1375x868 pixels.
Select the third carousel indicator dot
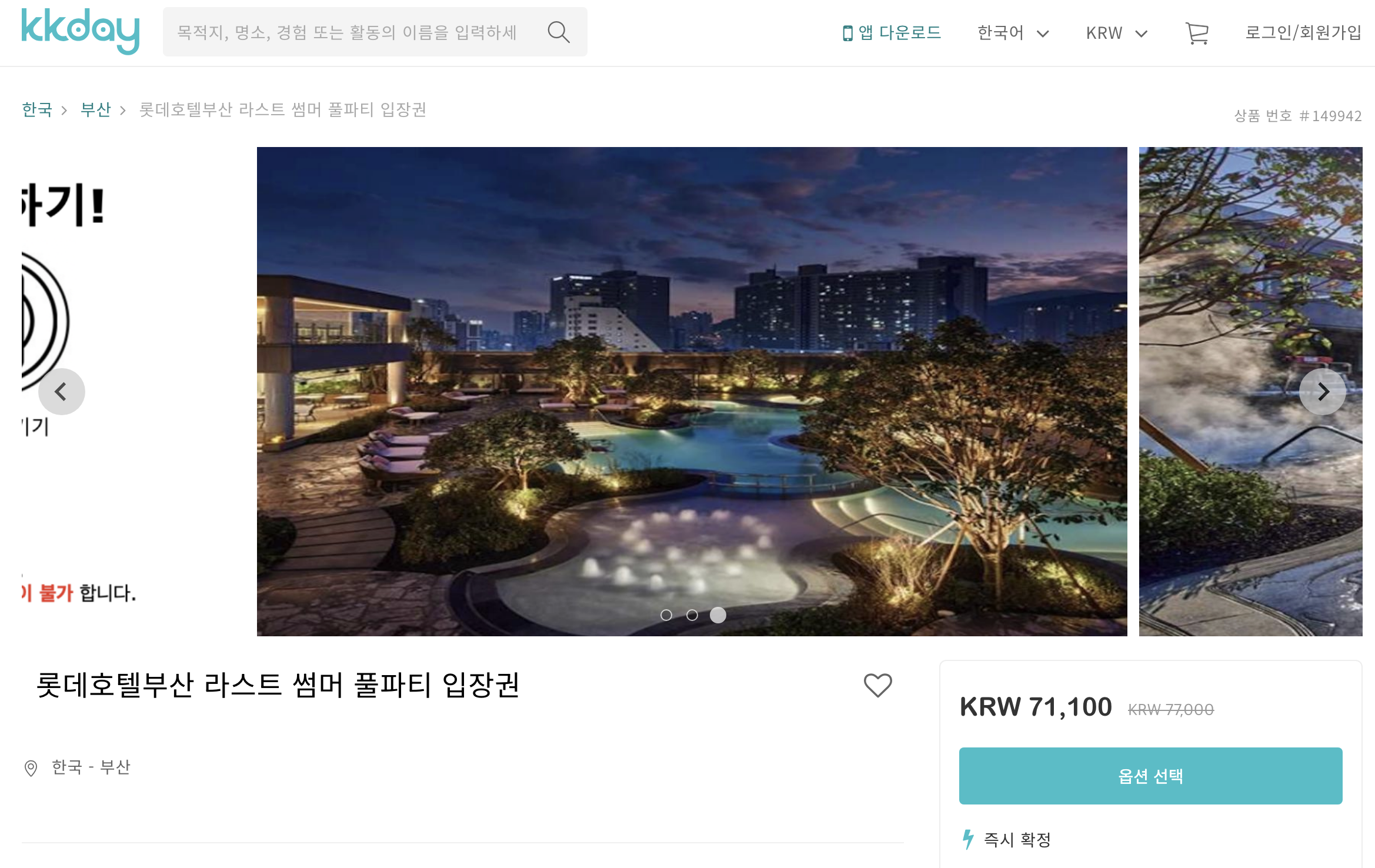click(x=718, y=615)
